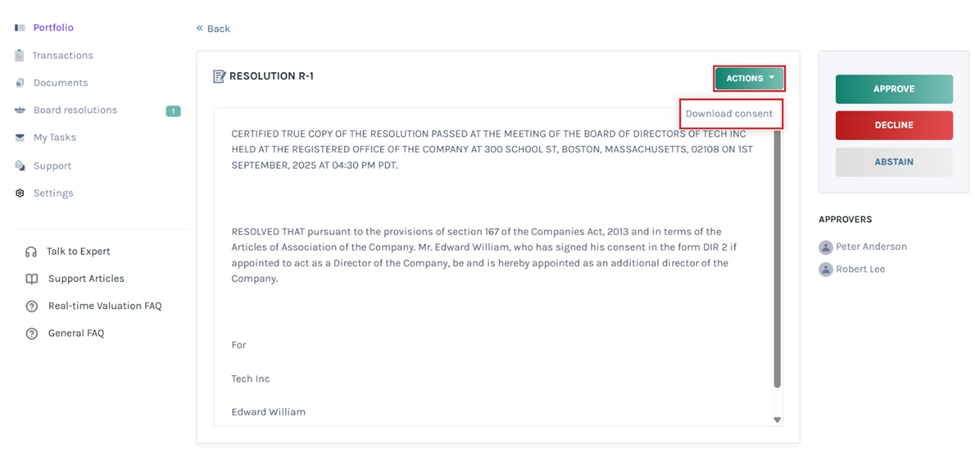Click the Transactions clipboard icon
Viewport: 975px width, 449px height.
(20, 55)
